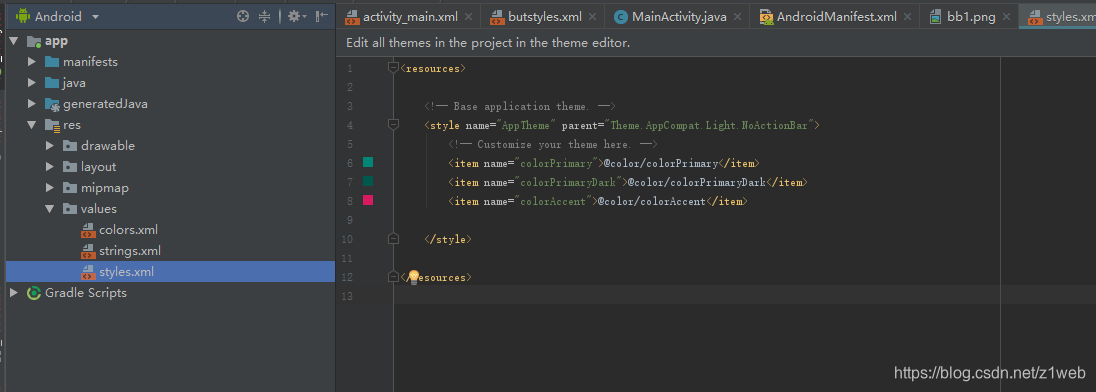Click the collapse all icon in project panel
Image resolution: width=1096 pixels, height=392 pixels.
264,16
